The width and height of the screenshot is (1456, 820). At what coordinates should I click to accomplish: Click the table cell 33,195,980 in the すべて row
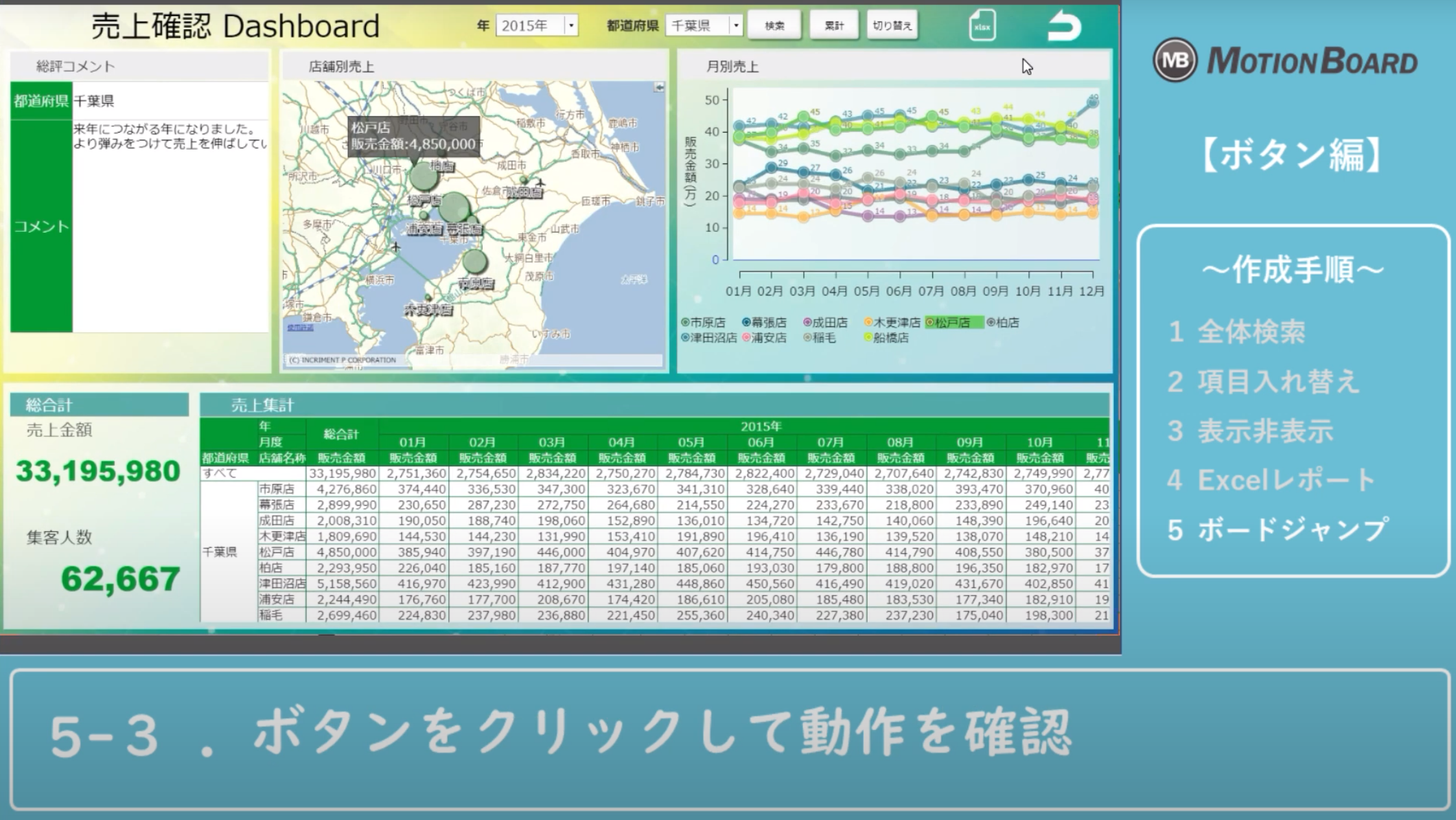click(343, 473)
